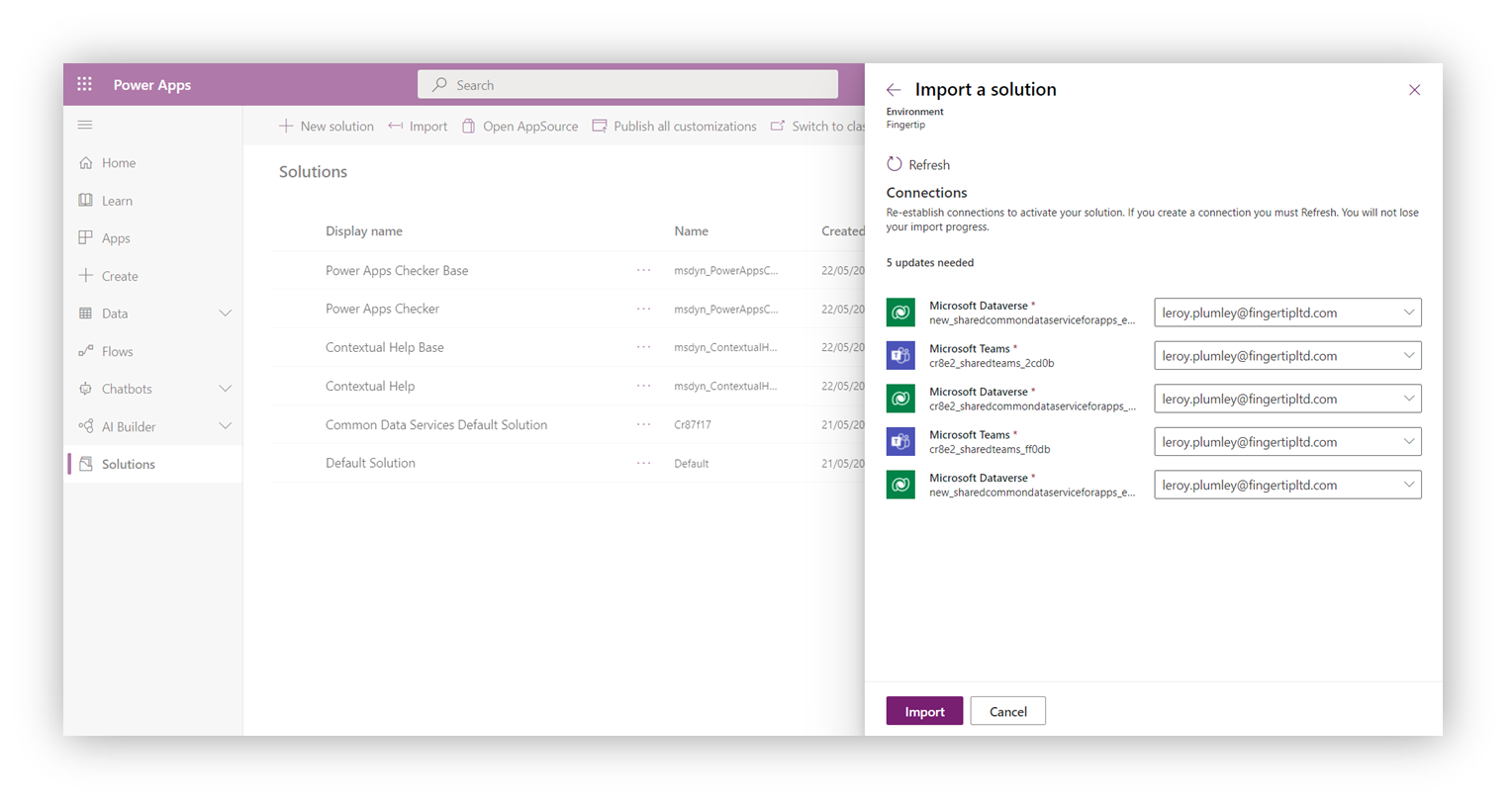1512x805 pixels.
Task: Open more options for Contextual Help Base
Action: point(643,347)
